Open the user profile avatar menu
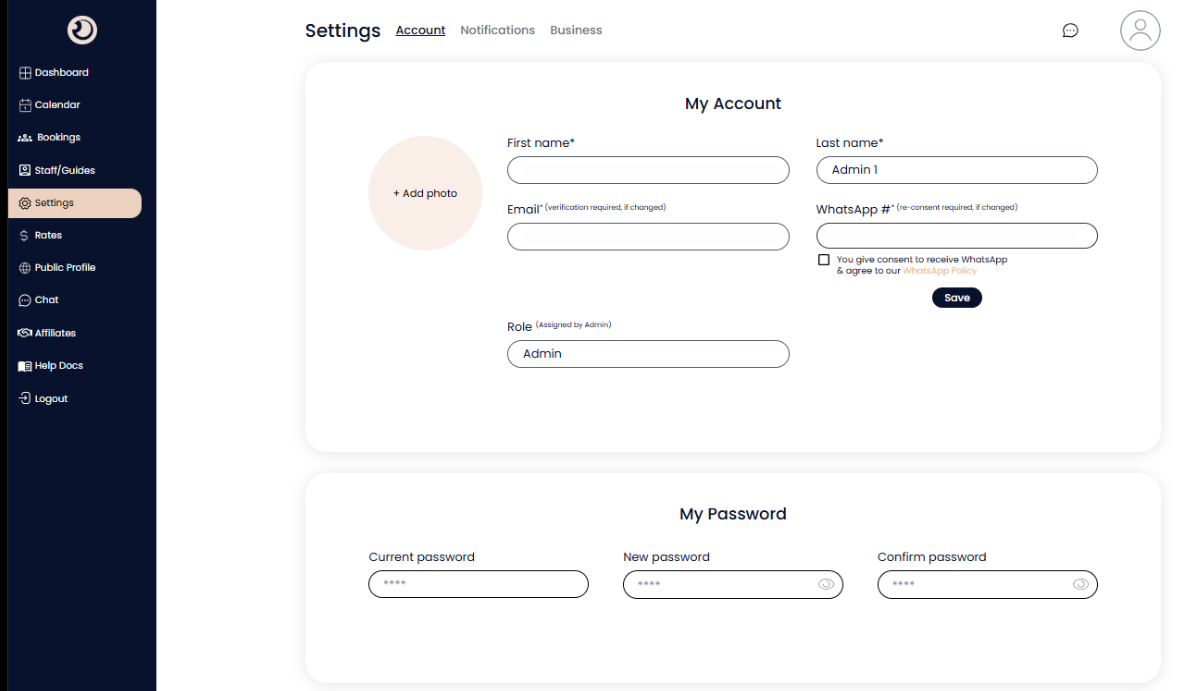The height and width of the screenshot is (691, 1178). click(1140, 31)
